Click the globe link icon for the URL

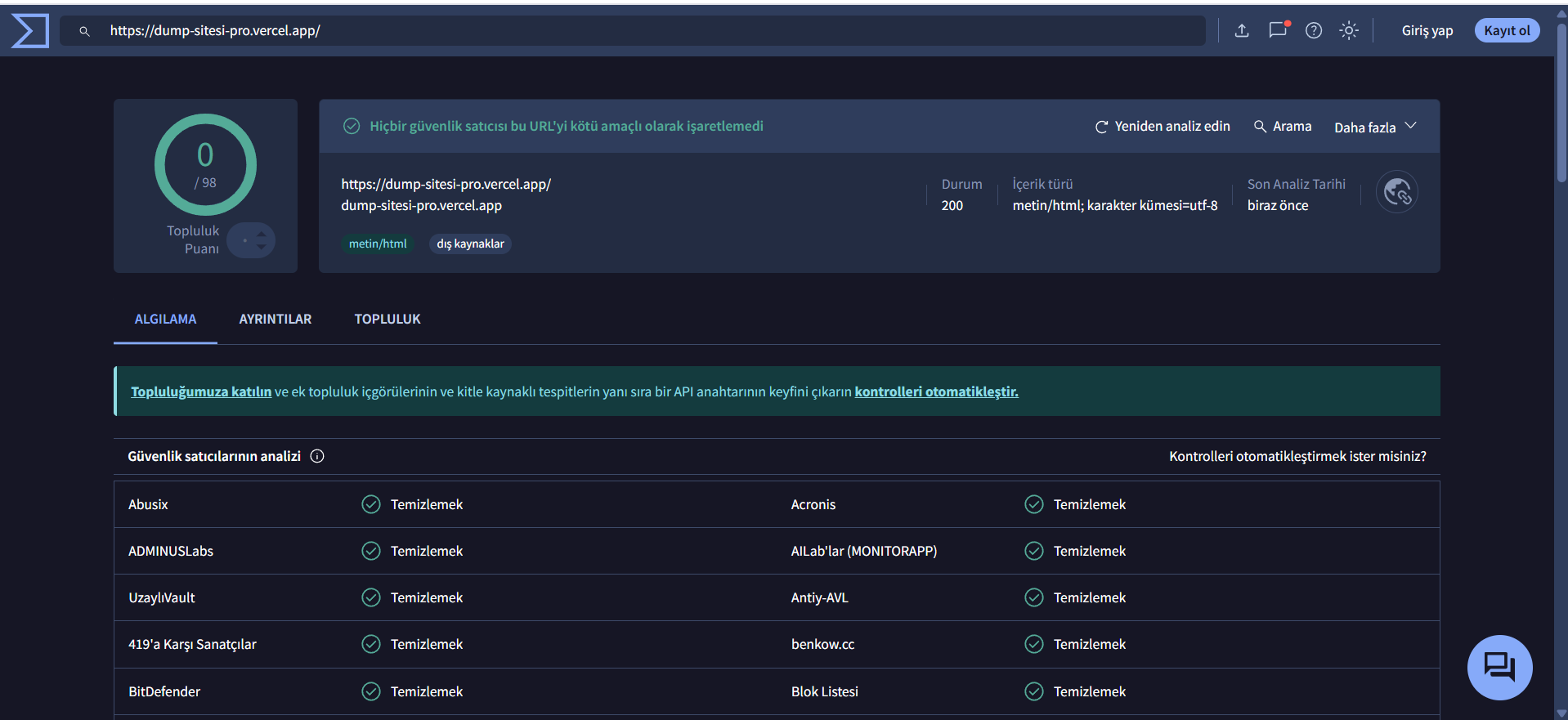[1397, 192]
